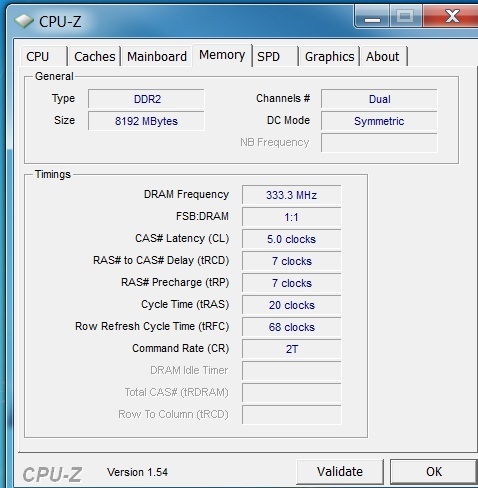Click the tRCD value 7 clocks
Screen dimensions: 478x488
click(x=291, y=261)
